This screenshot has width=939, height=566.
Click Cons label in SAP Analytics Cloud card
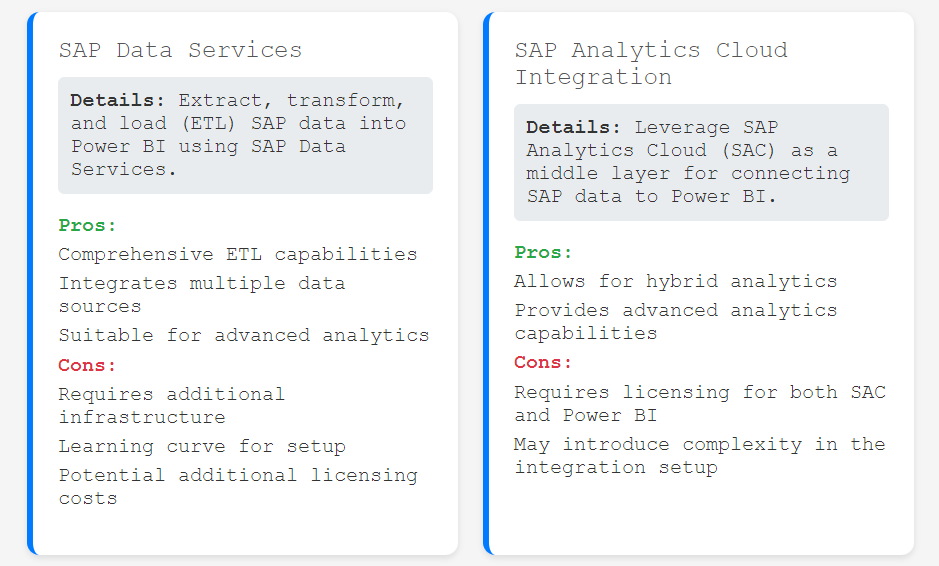pos(544,362)
